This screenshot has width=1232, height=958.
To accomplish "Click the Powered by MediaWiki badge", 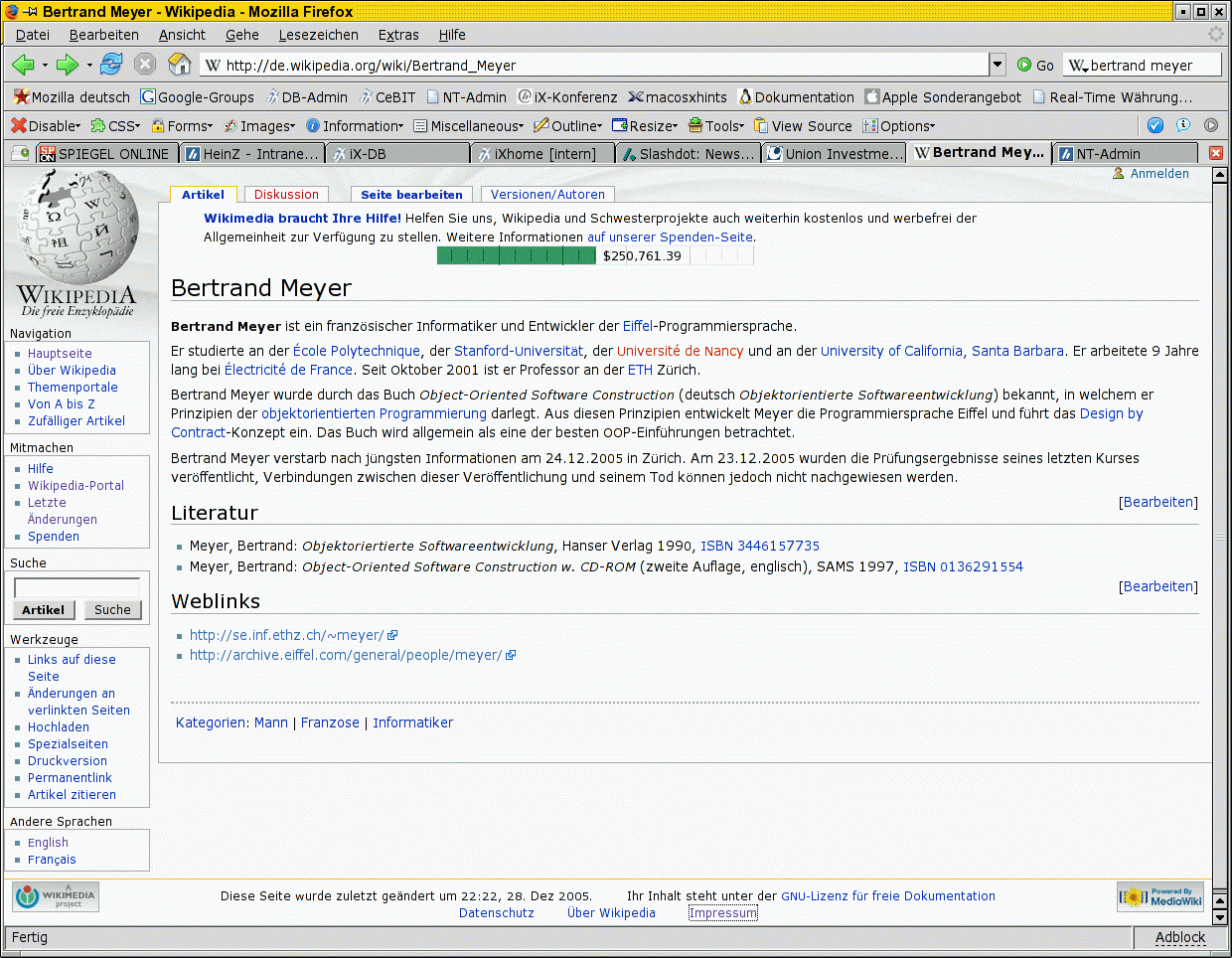I will [x=1160, y=897].
